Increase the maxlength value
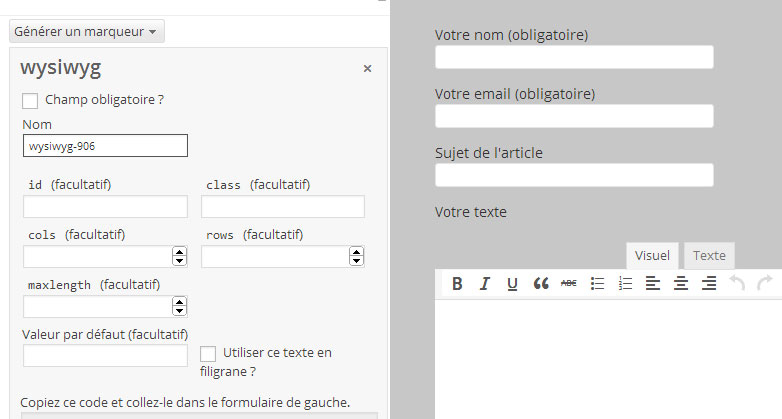The width and height of the screenshot is (782, 419). click(180, 302)
